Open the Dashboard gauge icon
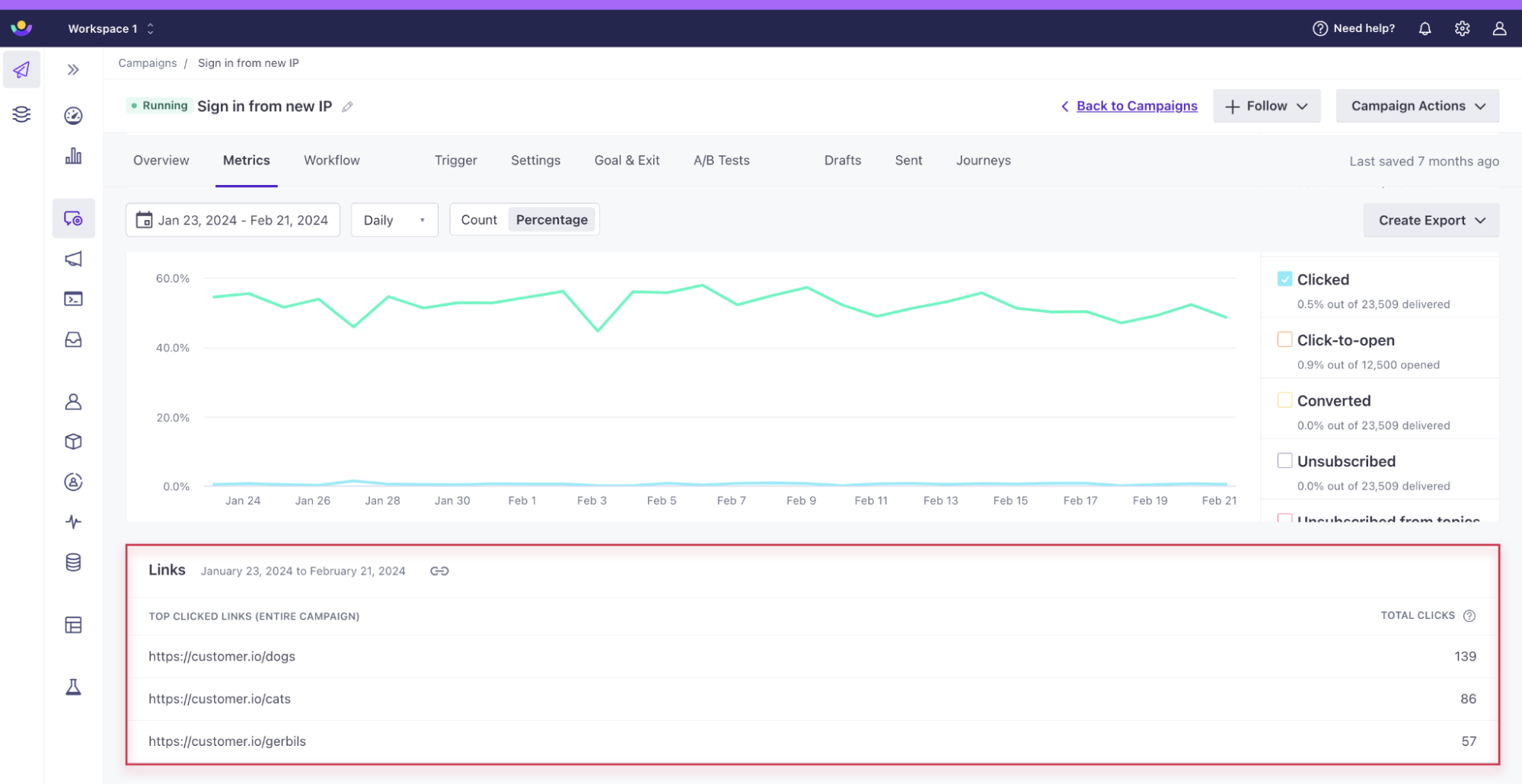The height and width of the screenshot is (784, 1522). (73, 116)
